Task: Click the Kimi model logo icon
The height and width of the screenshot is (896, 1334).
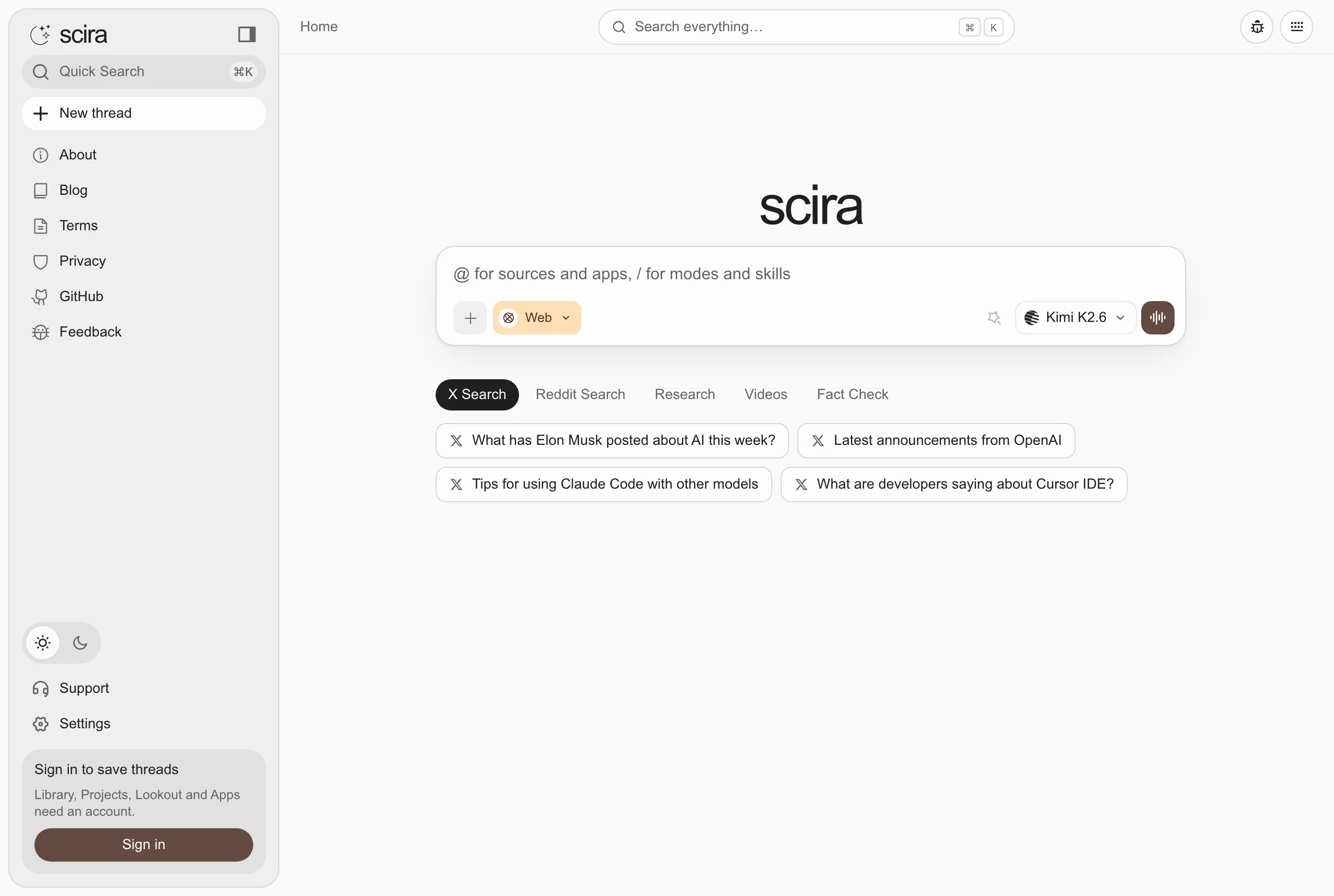Action: [1032, 318]
